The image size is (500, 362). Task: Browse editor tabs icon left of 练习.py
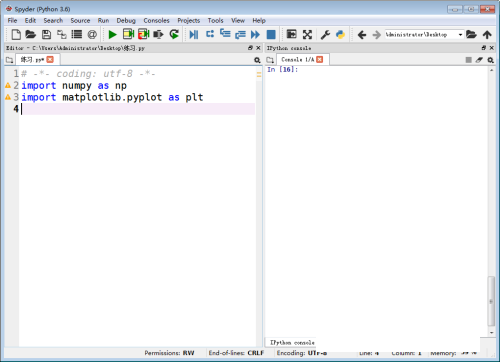click(9, 60)
